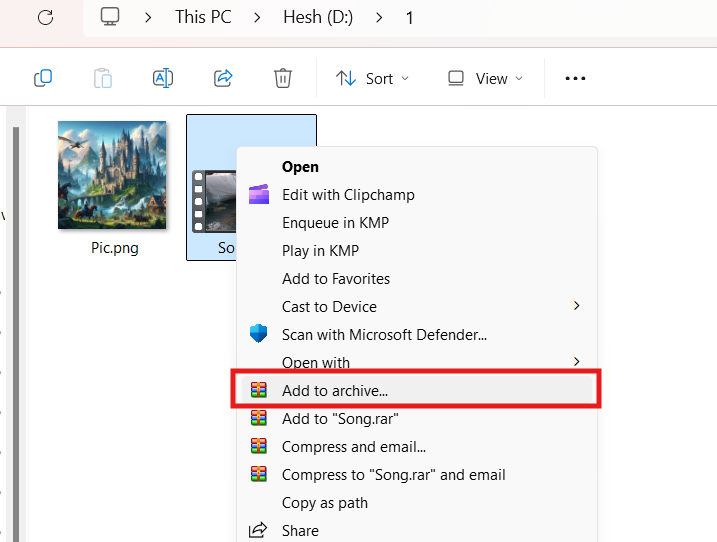
Task: Select the Song video file thumbnail
Action: (x=214, y=201)
